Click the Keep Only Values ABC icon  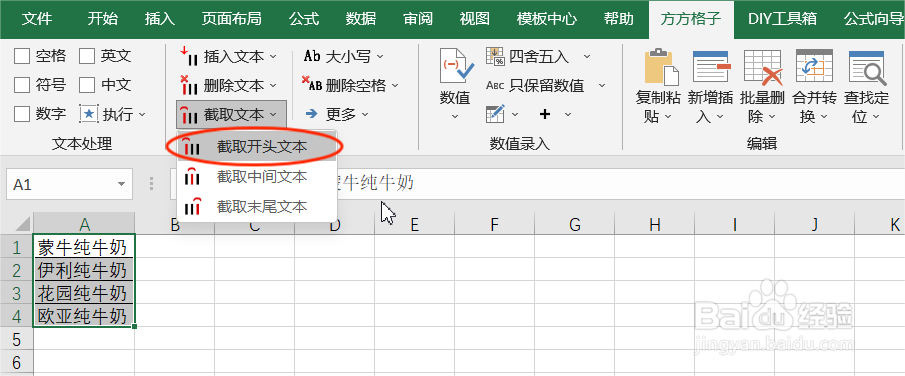coord(495,85)
